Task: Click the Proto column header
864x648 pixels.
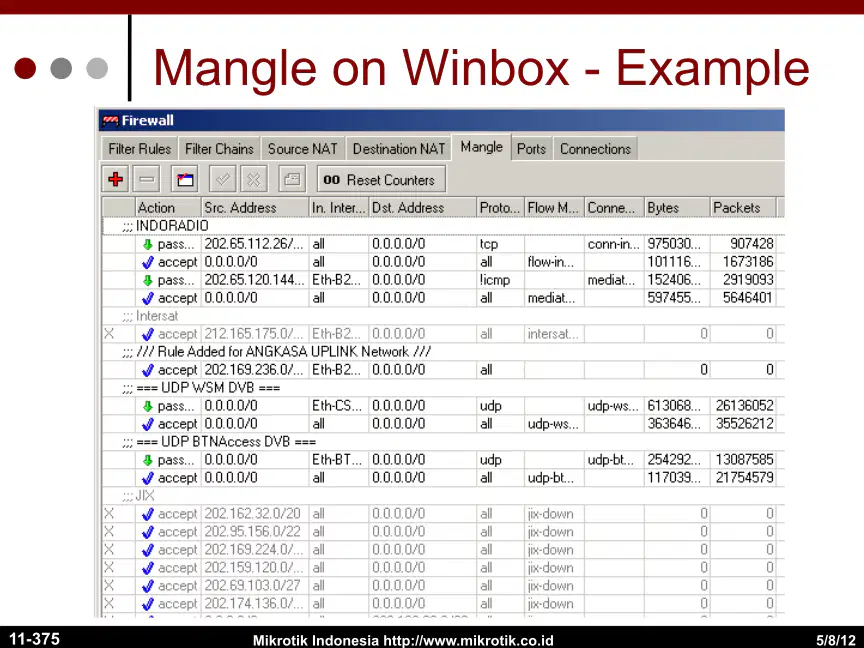Action: point(500,208)
